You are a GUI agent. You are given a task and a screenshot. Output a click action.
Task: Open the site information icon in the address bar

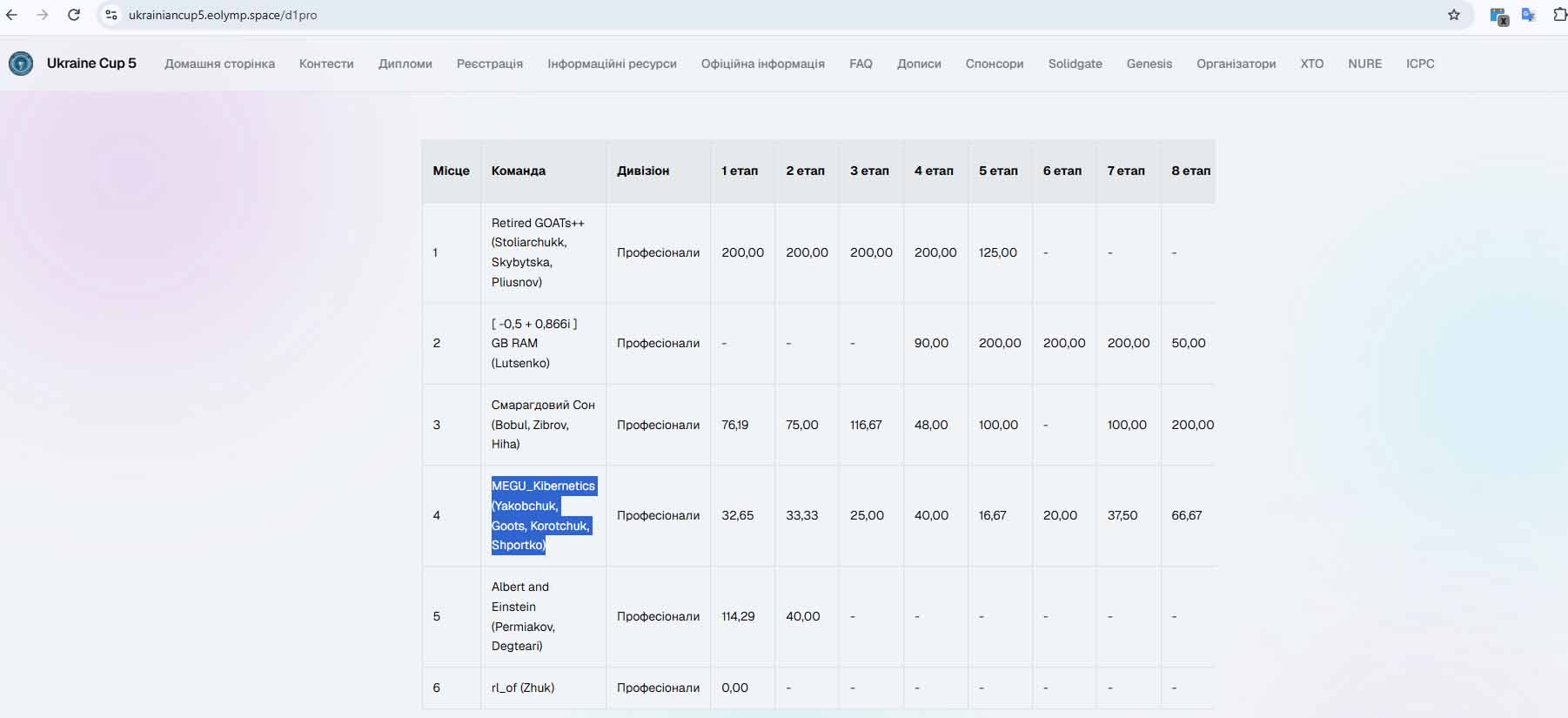(x=111, y=15)
